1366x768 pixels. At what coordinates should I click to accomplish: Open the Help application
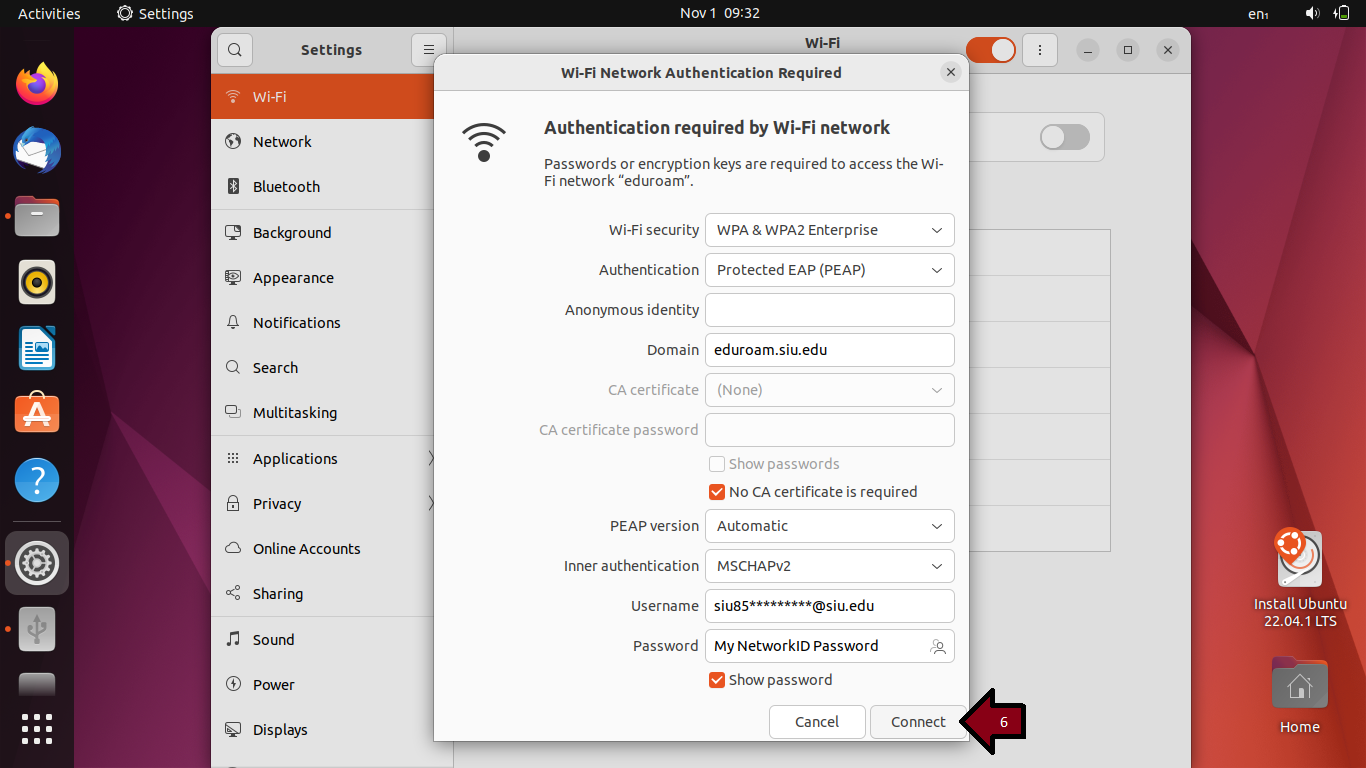[x=36, y=480]
